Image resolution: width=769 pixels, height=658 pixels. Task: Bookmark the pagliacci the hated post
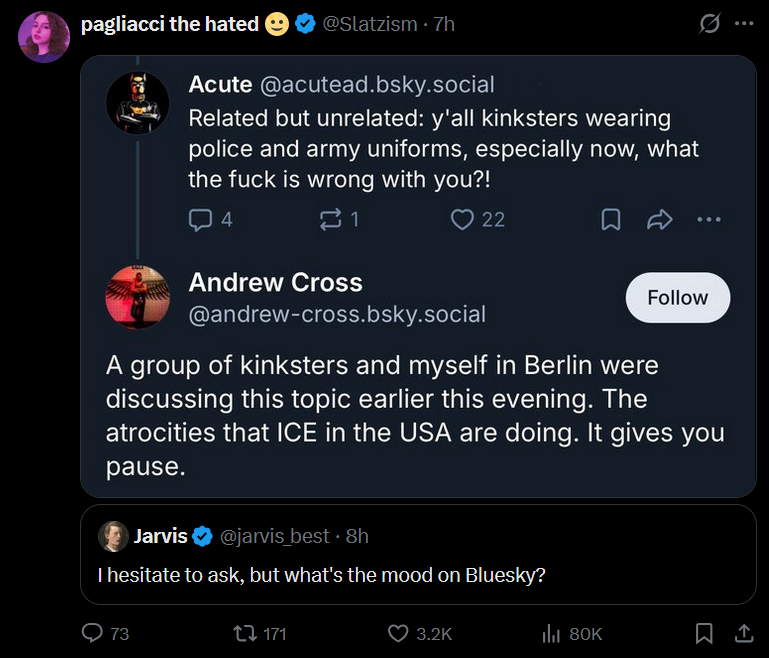click(704, 633)
